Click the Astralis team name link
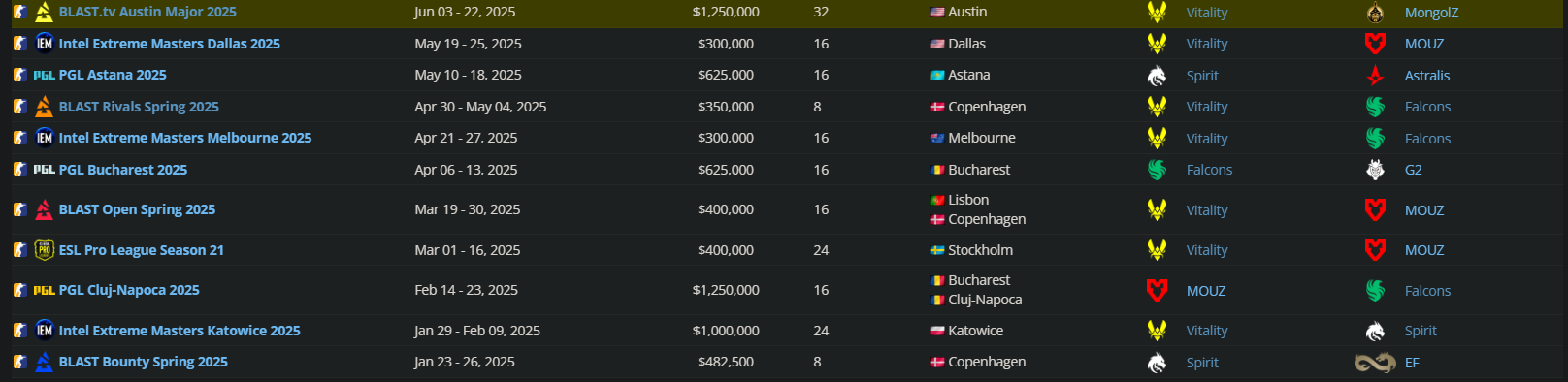Viewport: 1568px width, 382px height. [x=1427, y=76]
